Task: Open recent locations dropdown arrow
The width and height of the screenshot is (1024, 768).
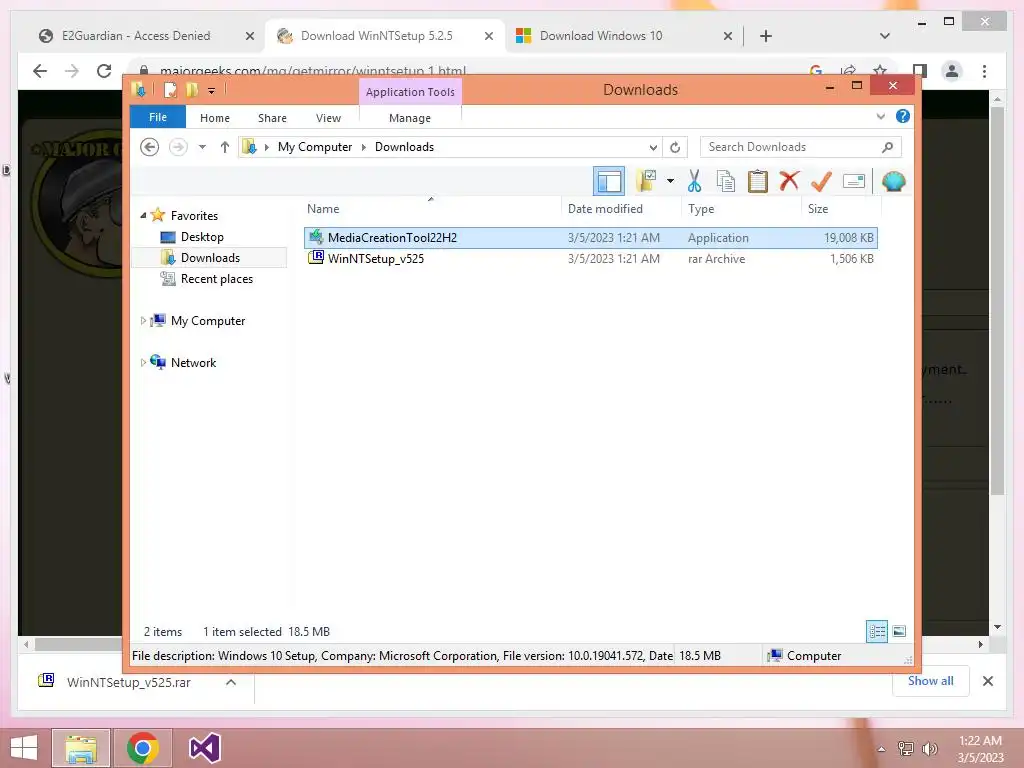Action: click(x=202, y=147)
